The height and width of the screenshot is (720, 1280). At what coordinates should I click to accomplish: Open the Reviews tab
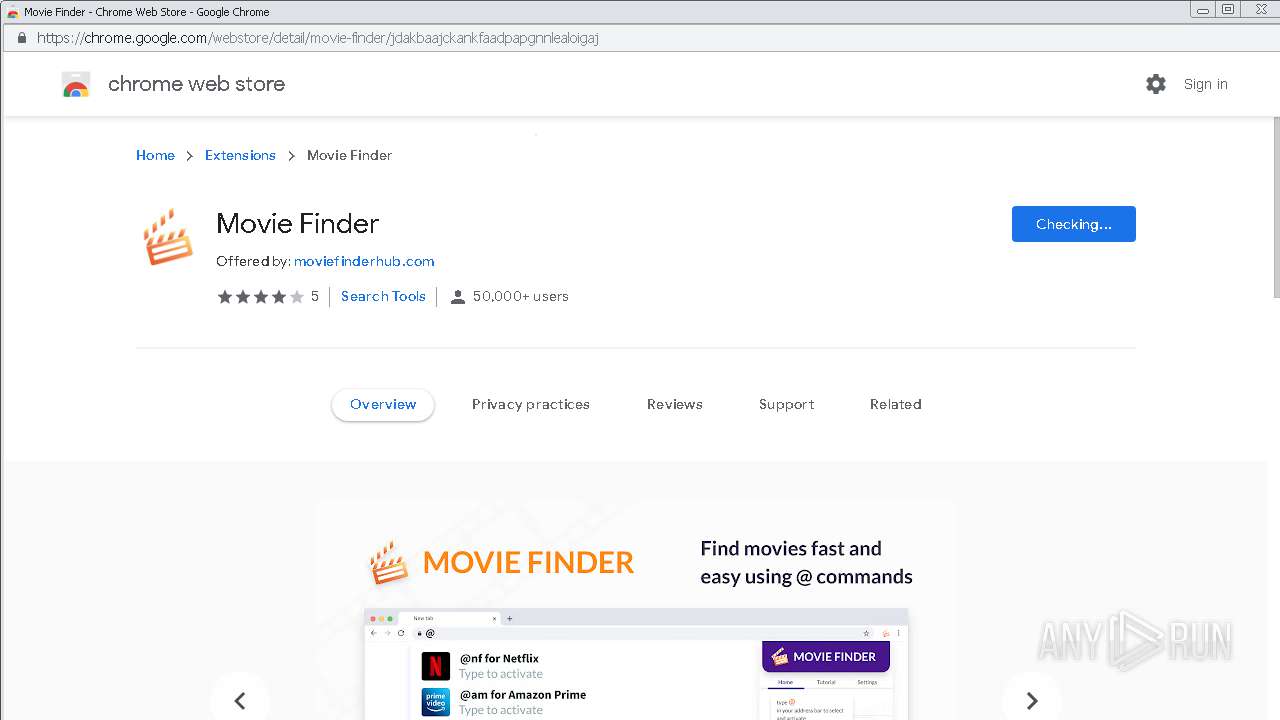click(675, 405)
